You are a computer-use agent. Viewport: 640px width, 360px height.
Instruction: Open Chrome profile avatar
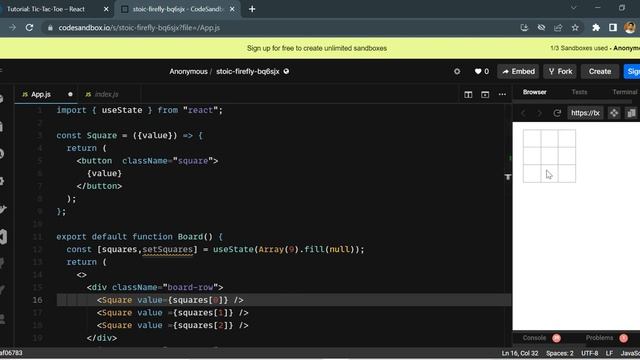630,28
